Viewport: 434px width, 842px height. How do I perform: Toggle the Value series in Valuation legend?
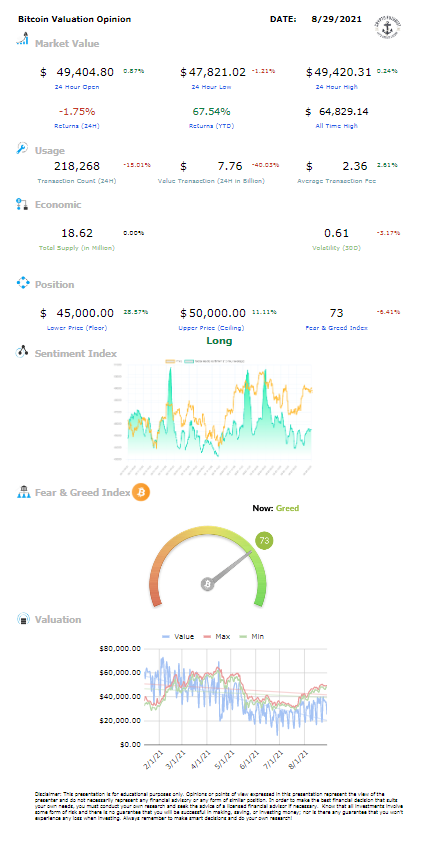pyautogui.click(x=177, y=636)
